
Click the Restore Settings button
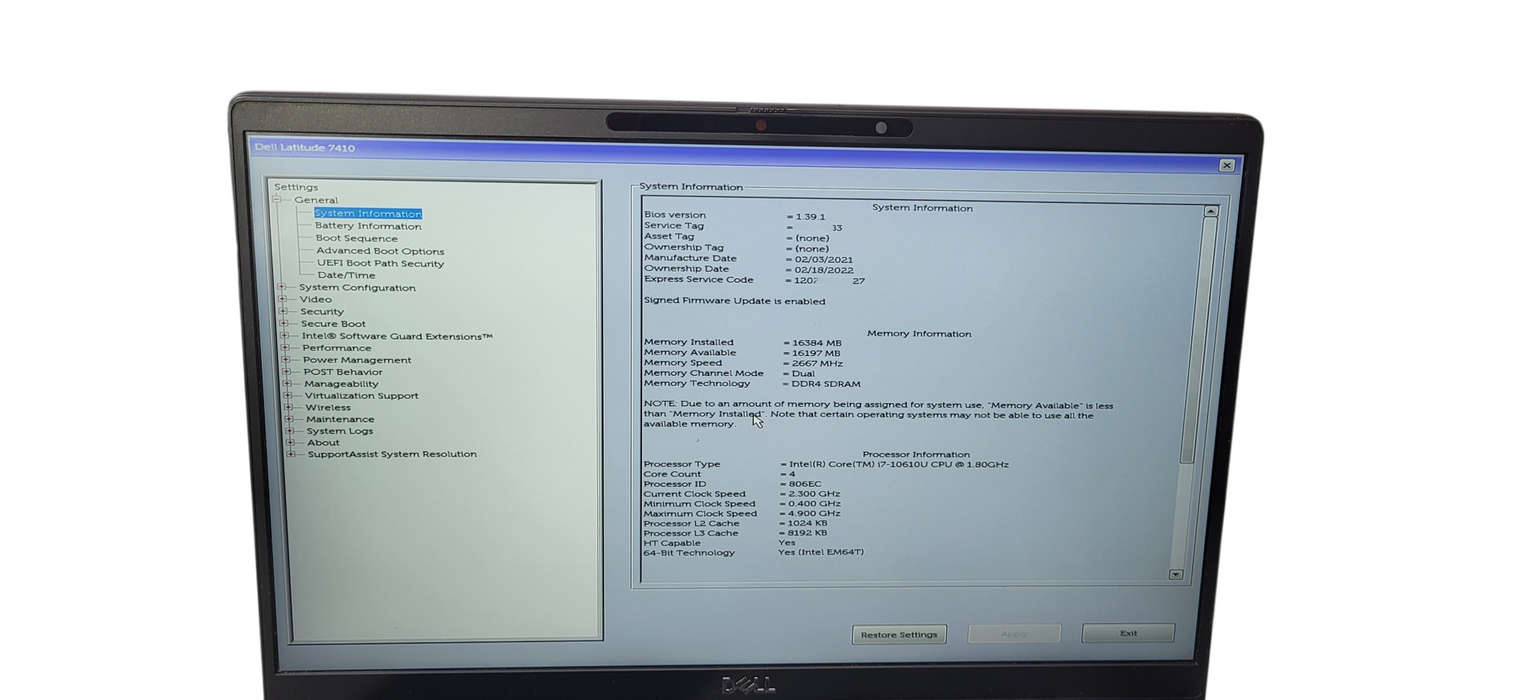[x=899, y=635]
